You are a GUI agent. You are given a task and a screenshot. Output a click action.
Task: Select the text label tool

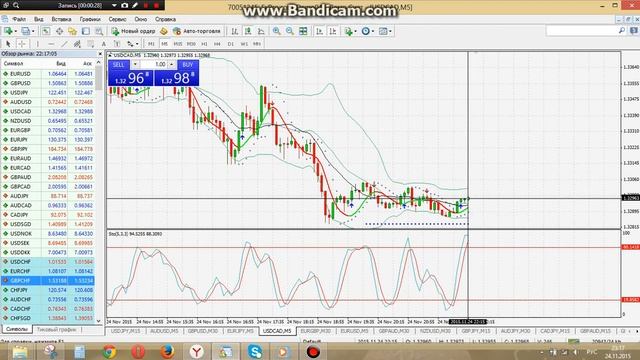click(117, 44)
